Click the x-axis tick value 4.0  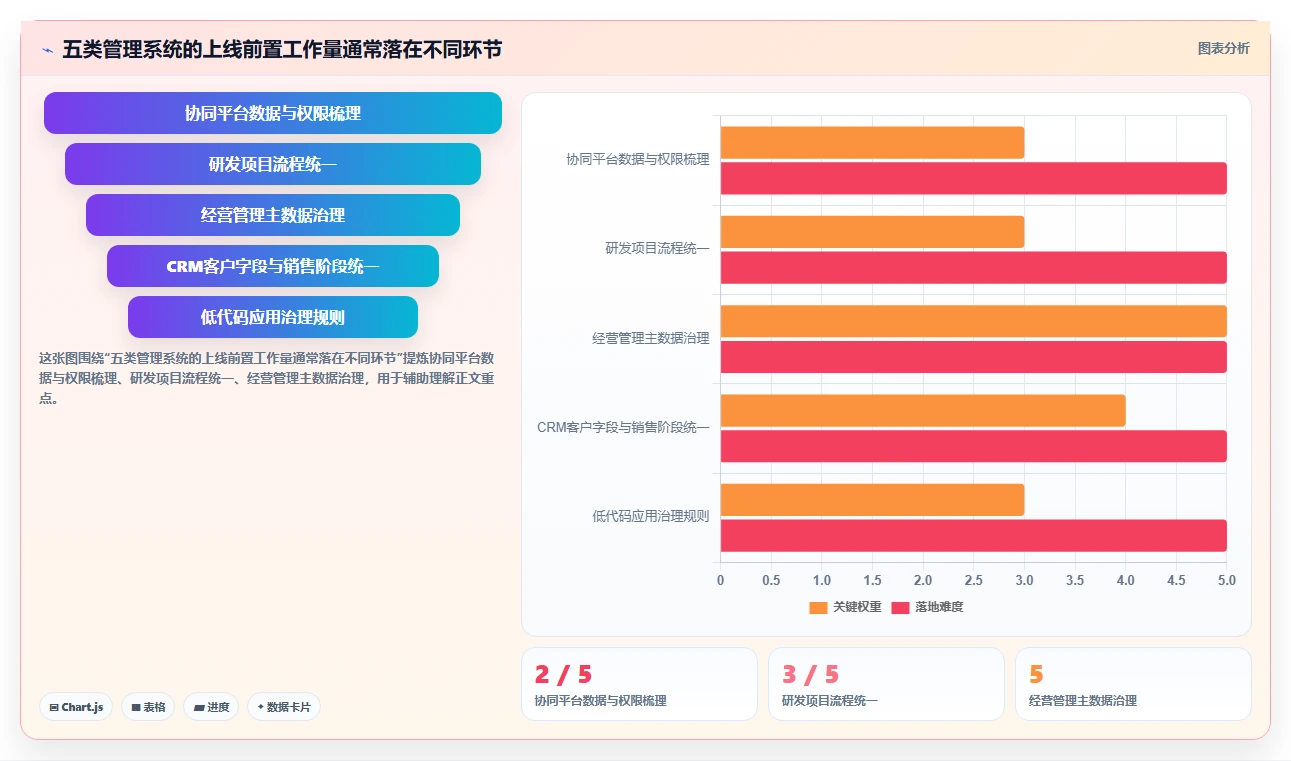point(1125,580)
